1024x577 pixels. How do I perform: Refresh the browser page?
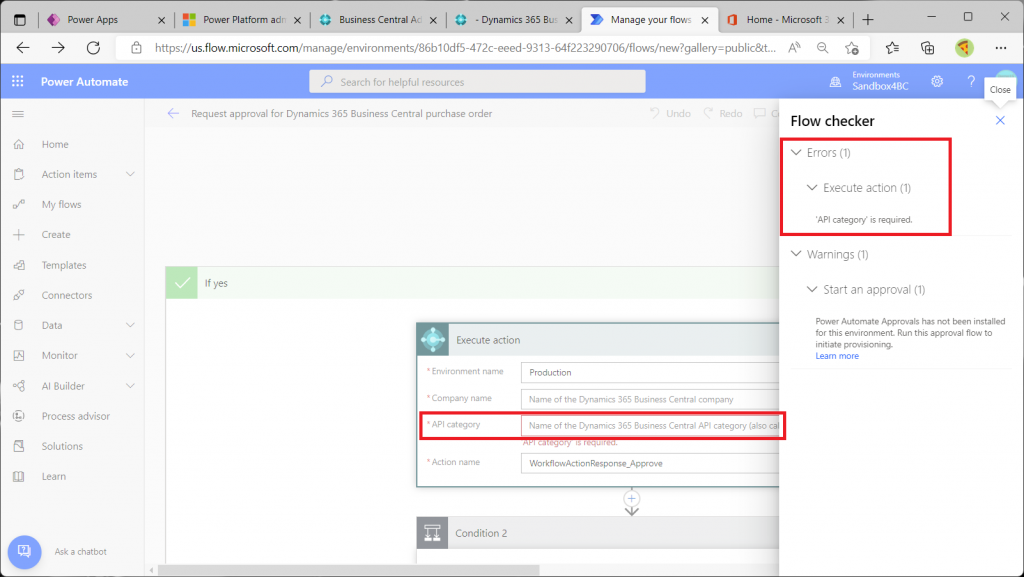[x=93, y=48]
